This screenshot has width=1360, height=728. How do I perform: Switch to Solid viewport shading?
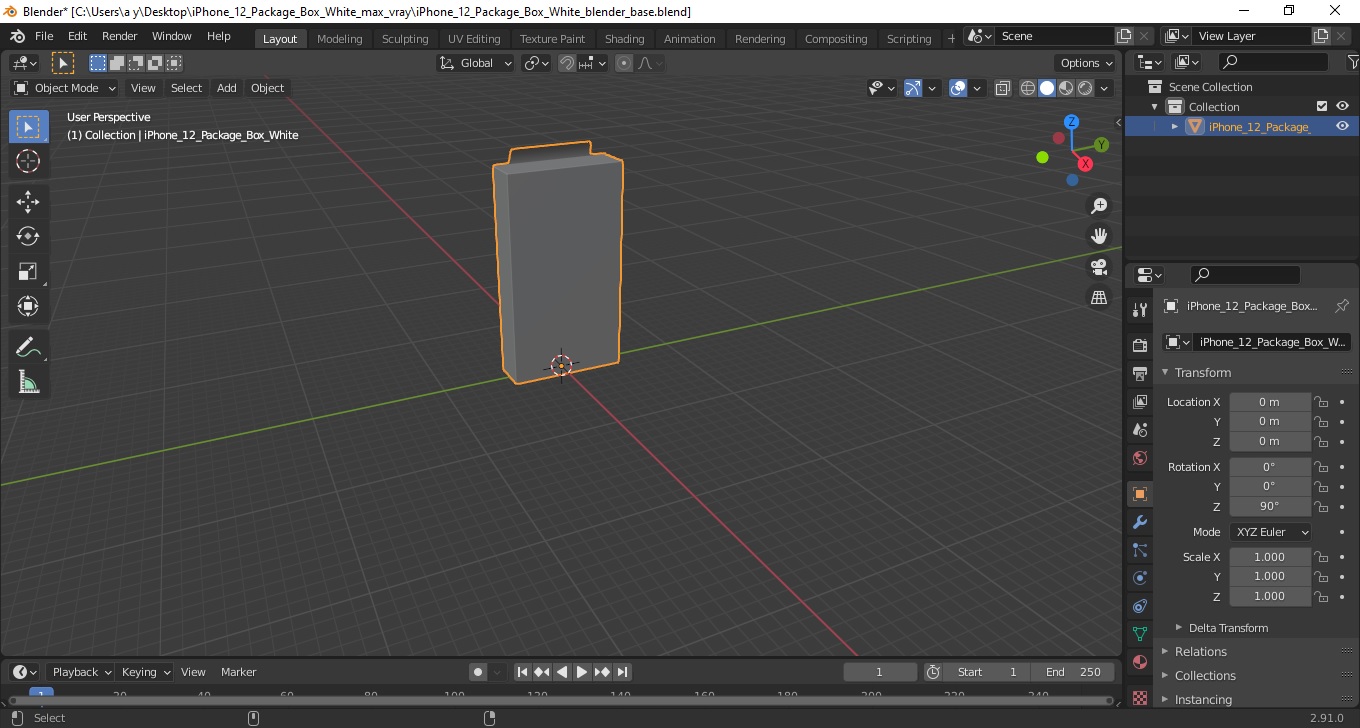tap(1047, 88)
